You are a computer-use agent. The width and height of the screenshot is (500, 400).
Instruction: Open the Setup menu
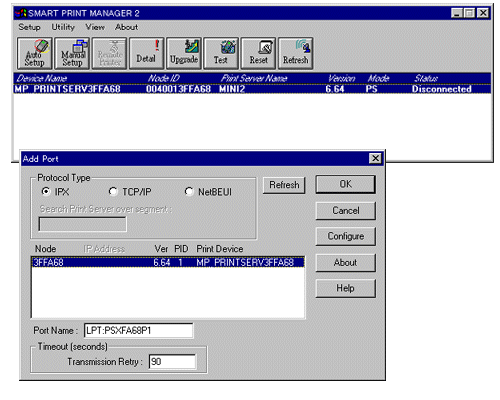pyautogui.click(x=29, y=27)
